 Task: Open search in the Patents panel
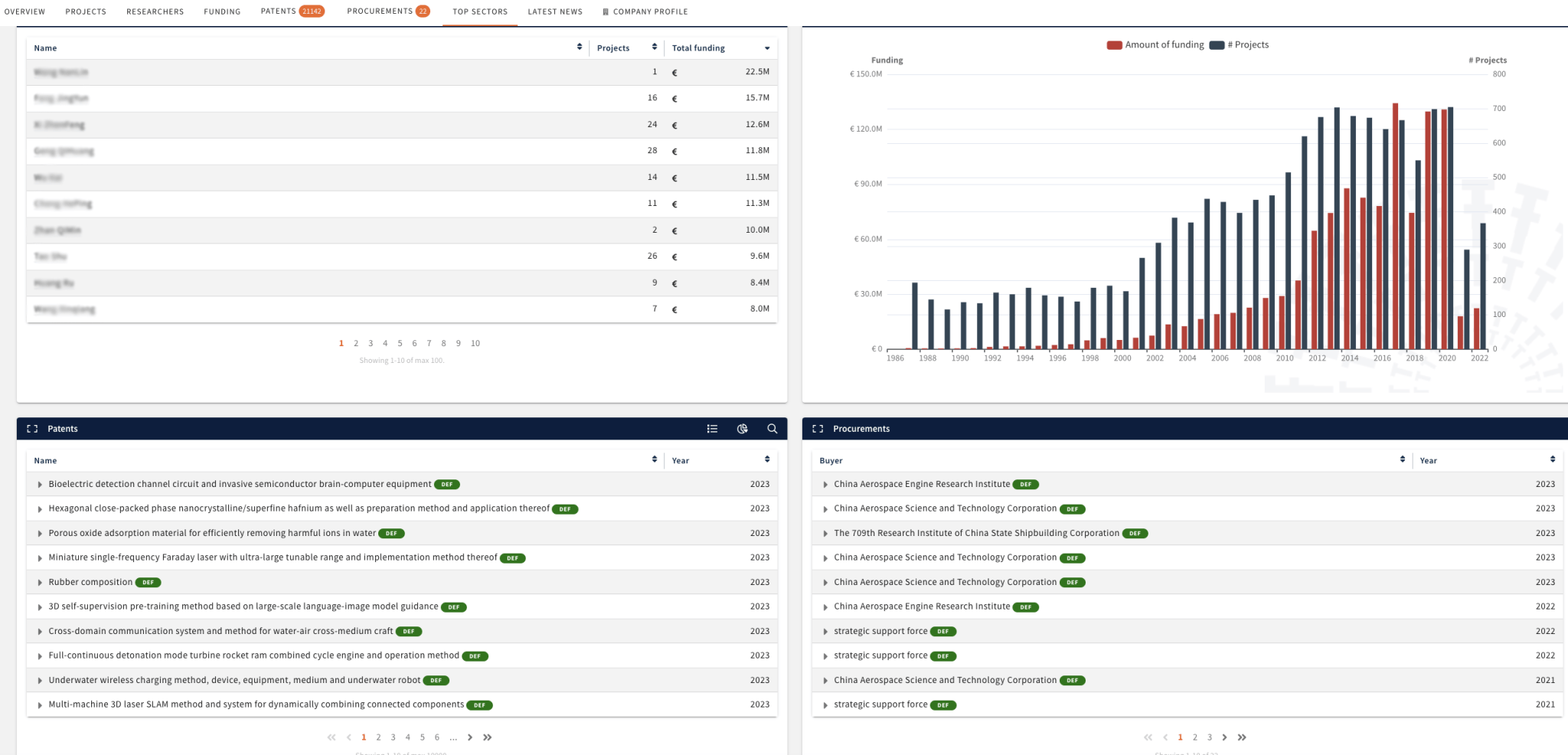(x=772, y=429)
